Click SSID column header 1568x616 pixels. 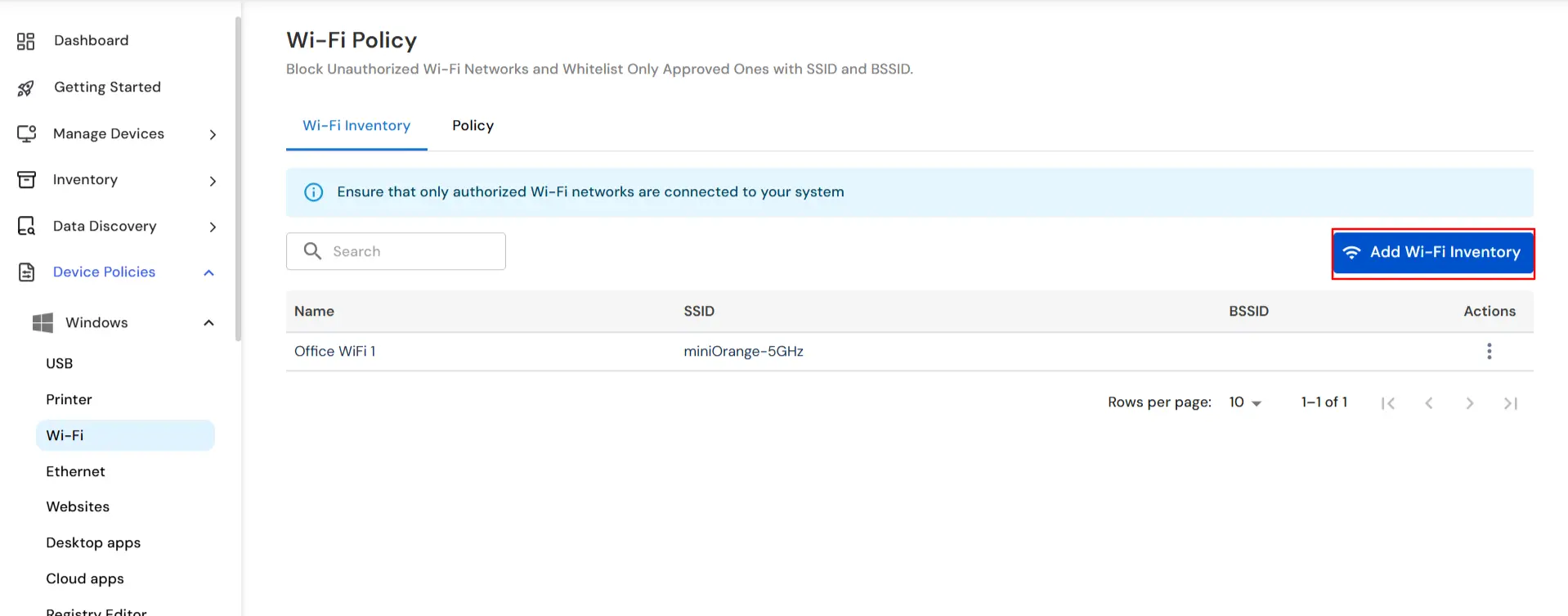699,311
